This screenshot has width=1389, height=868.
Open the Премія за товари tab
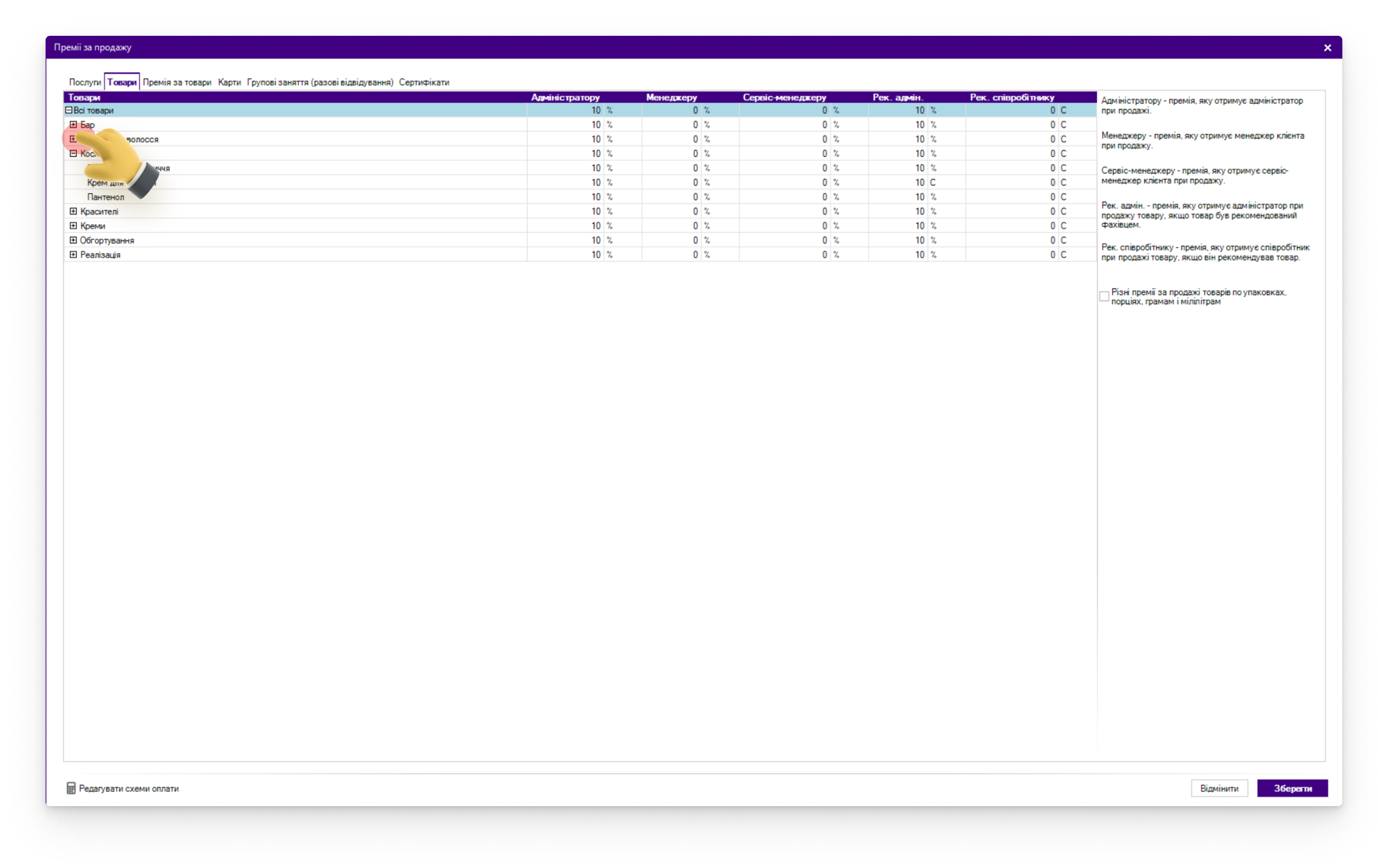click(177, 82)
